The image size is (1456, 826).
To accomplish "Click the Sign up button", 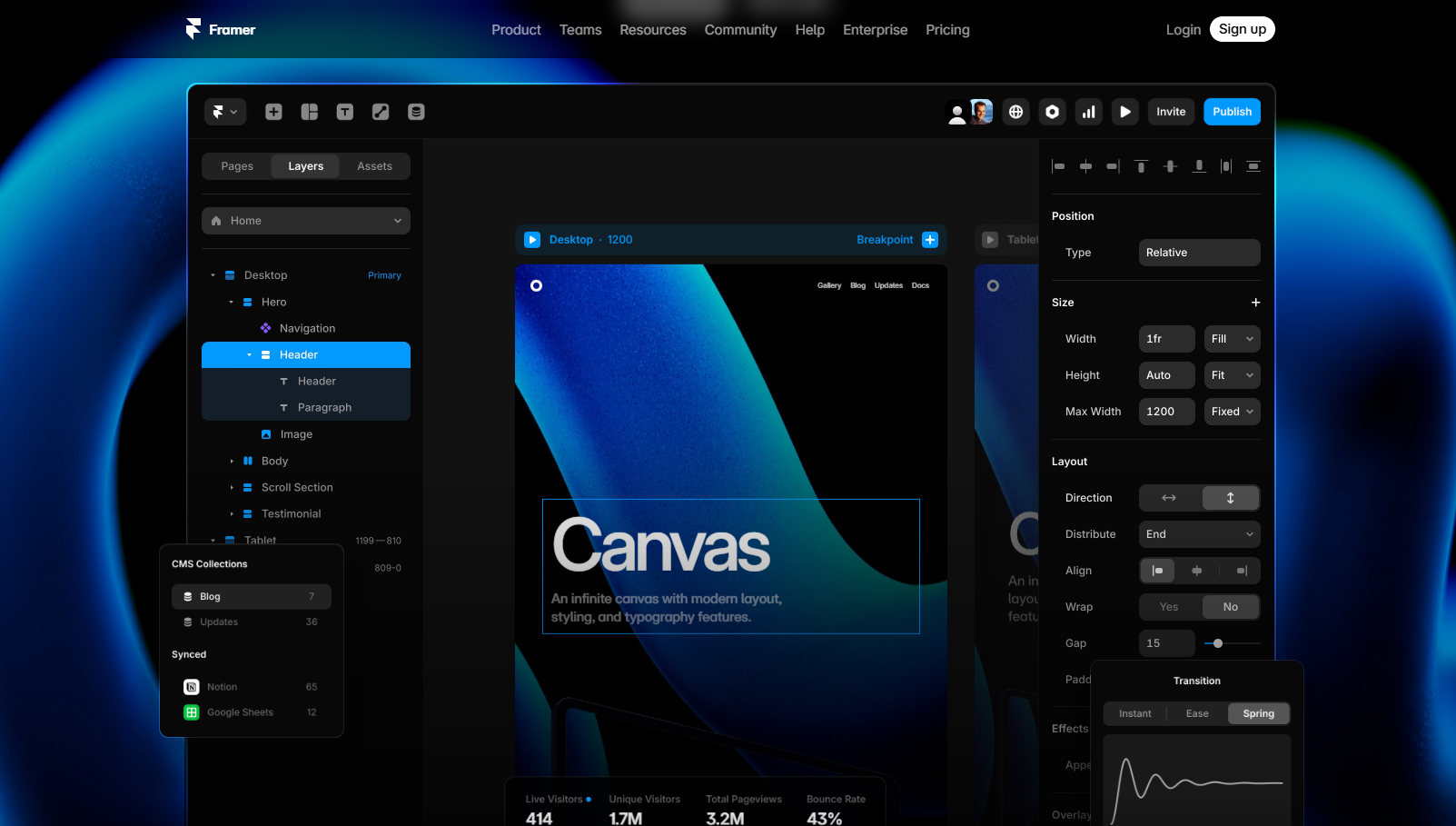I will (1243, 29).
